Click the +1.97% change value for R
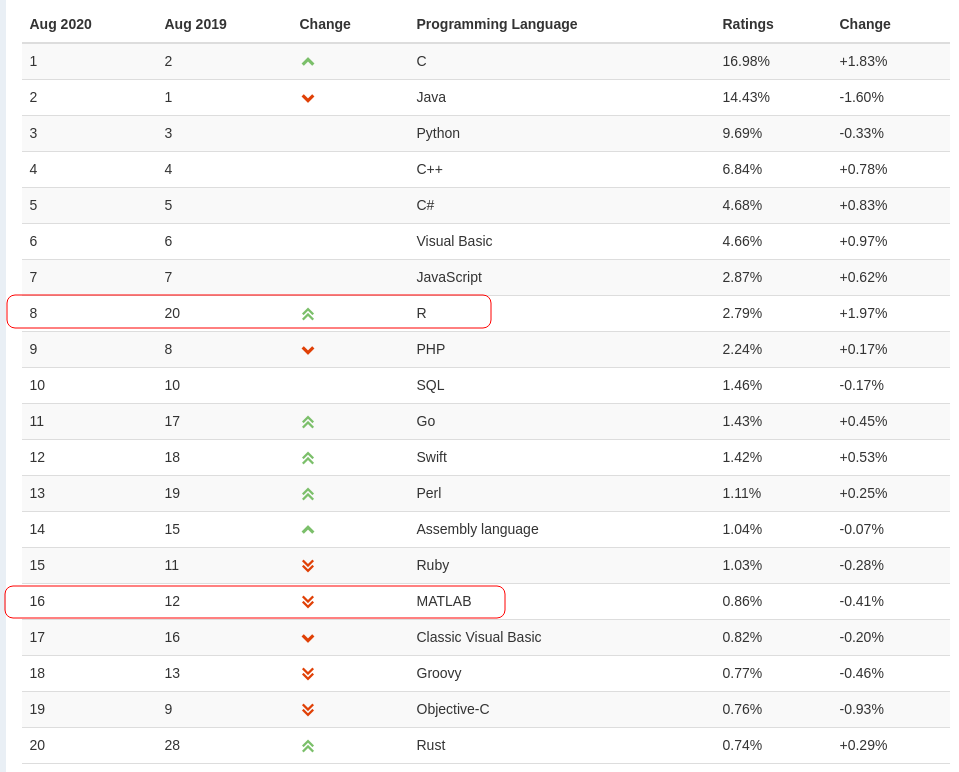959x772 pixels. tap(863, 313)
